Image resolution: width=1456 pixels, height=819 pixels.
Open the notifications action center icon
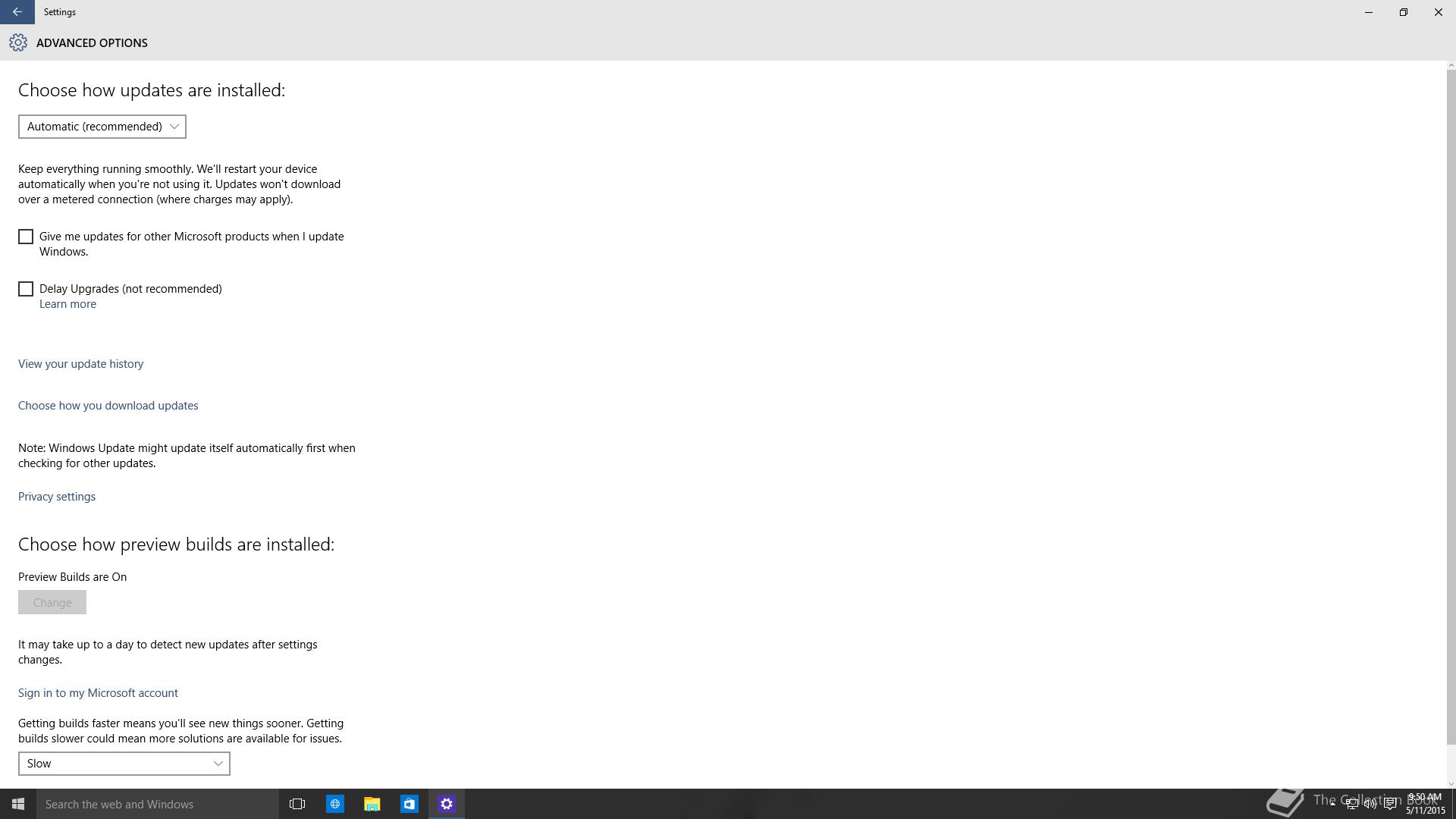click(x=1390, y=804)
